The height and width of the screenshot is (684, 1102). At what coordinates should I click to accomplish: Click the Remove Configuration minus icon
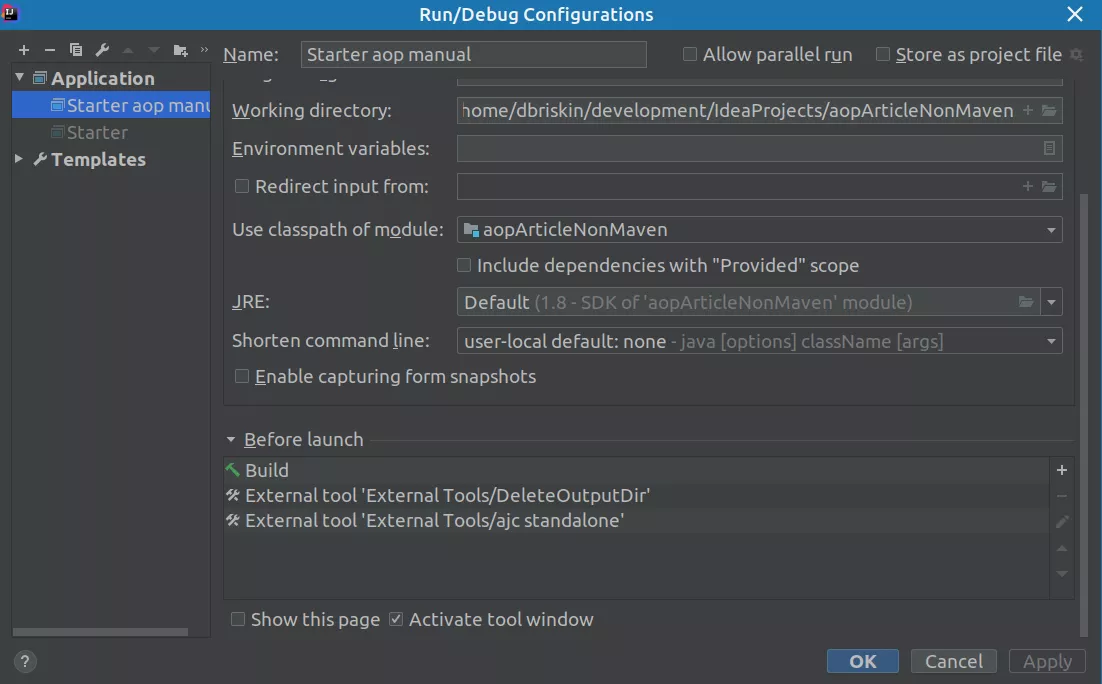49,50
